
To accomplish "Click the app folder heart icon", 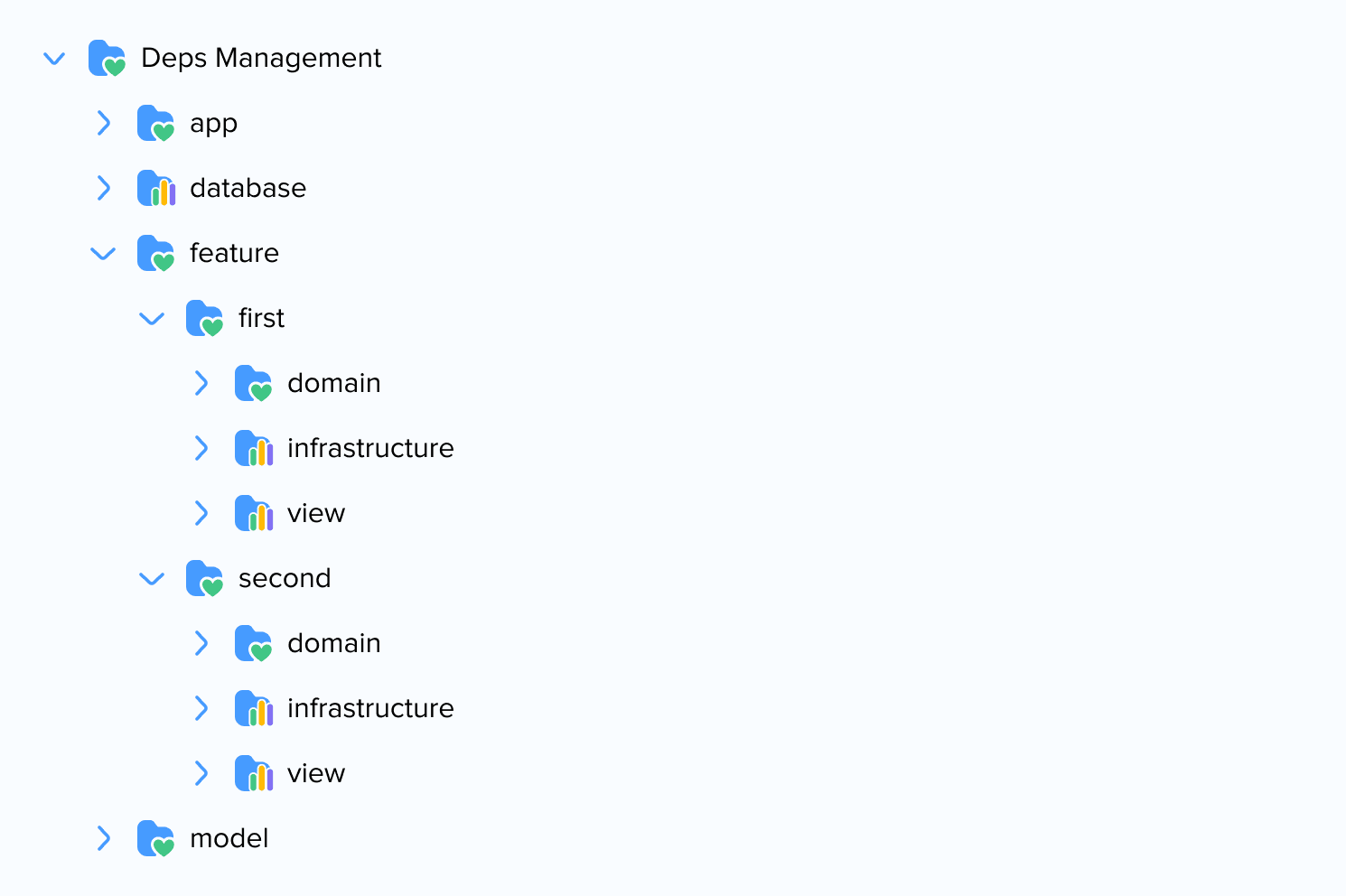I will [x=156, y=124].
